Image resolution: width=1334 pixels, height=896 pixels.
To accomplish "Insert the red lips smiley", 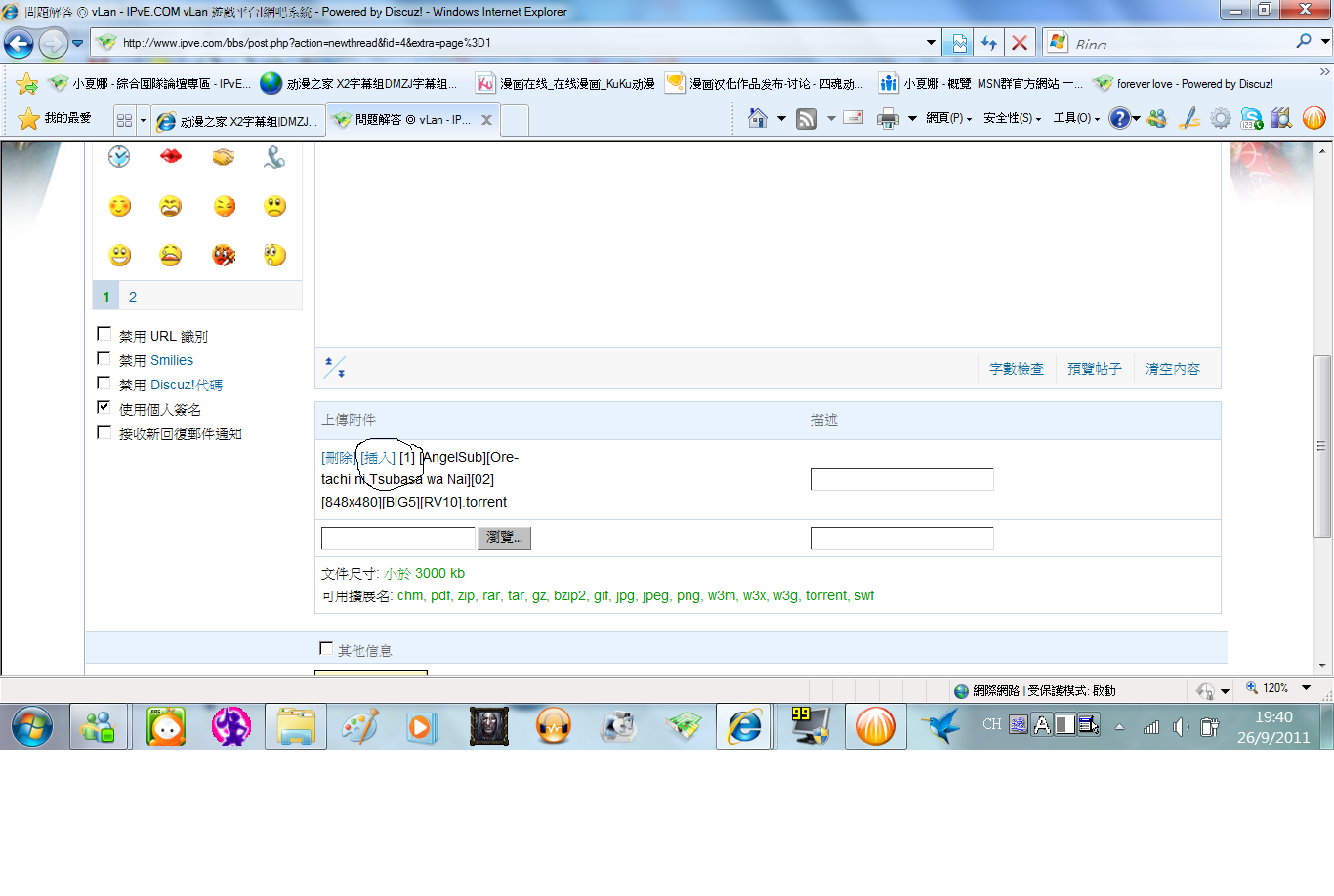I will tap(171, 156).
